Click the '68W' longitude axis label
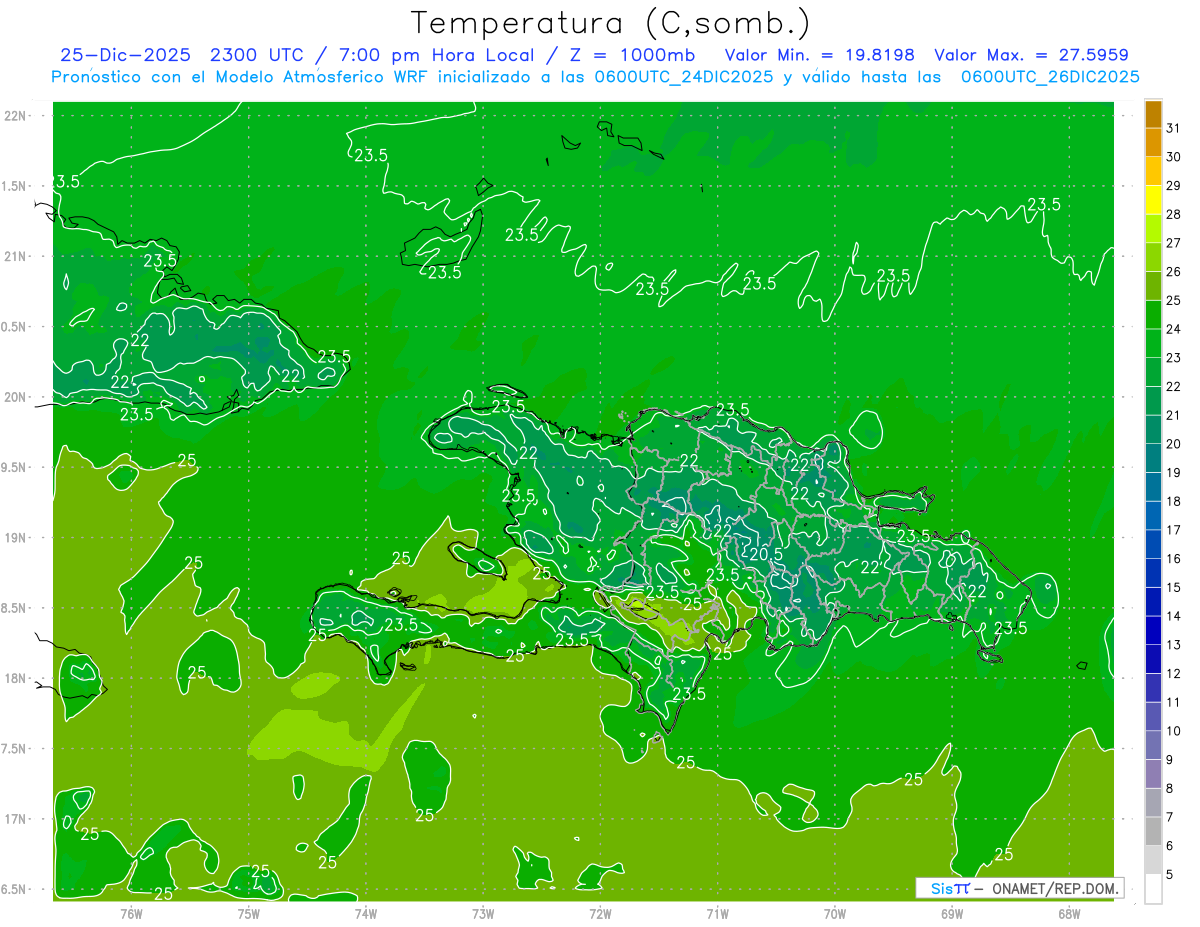1200x927 pixels. coord(1069,913)
